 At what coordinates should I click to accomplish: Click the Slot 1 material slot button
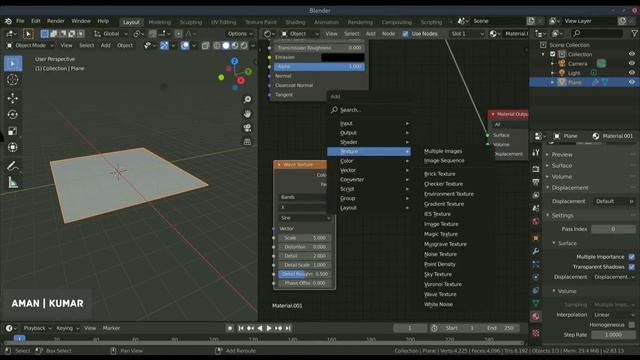(467, 34)
